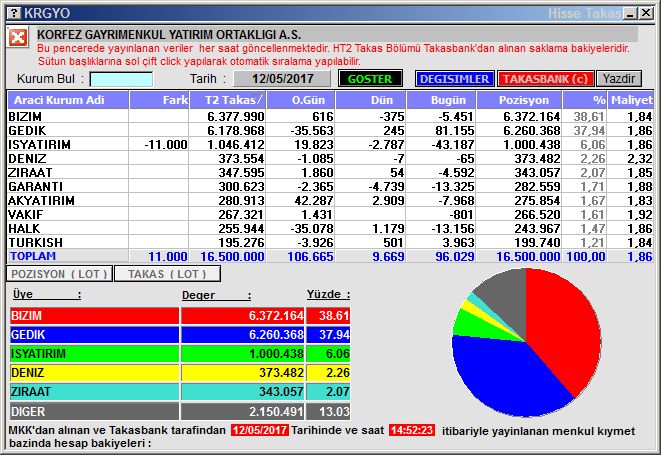Select the GARANTI row in the table
661x455 pixels.
click(330, 186)
